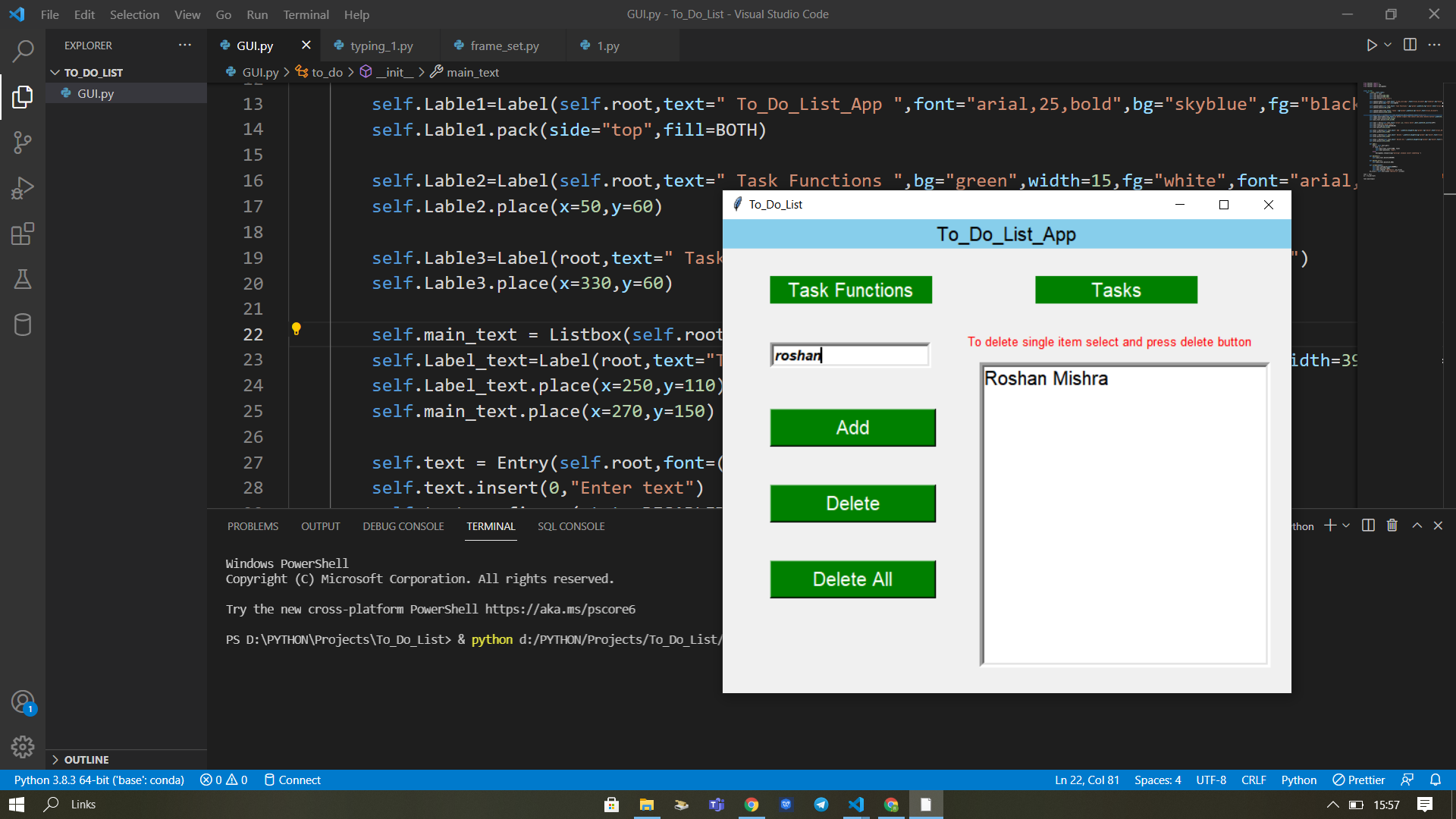Viewport: 1456px width, 819px height.
Task: Open the Manage gear menu
Action: pyautogui.click(x=23, y=747)
